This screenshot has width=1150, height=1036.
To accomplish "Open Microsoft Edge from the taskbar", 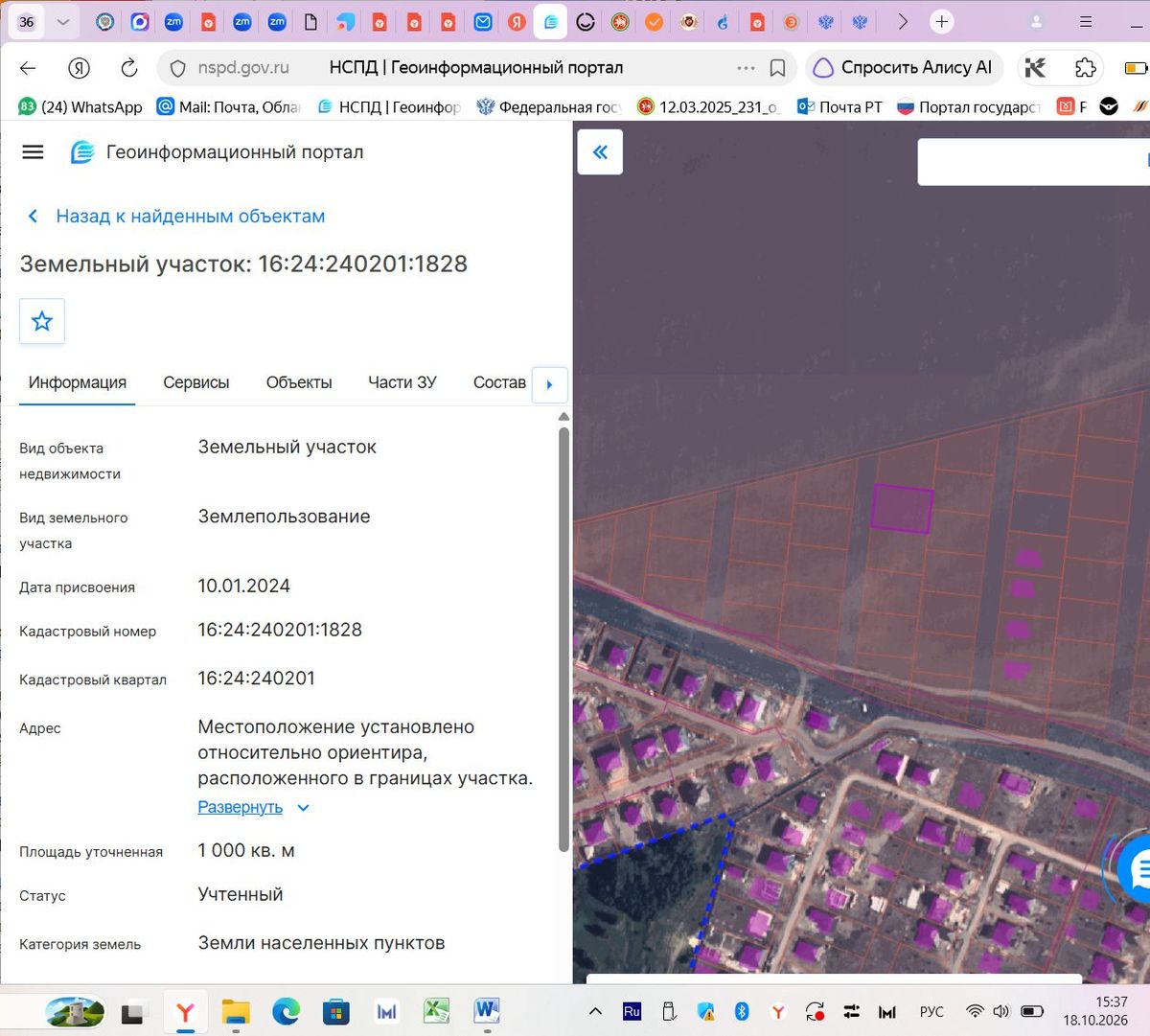I will click(x=286, y=1010).
